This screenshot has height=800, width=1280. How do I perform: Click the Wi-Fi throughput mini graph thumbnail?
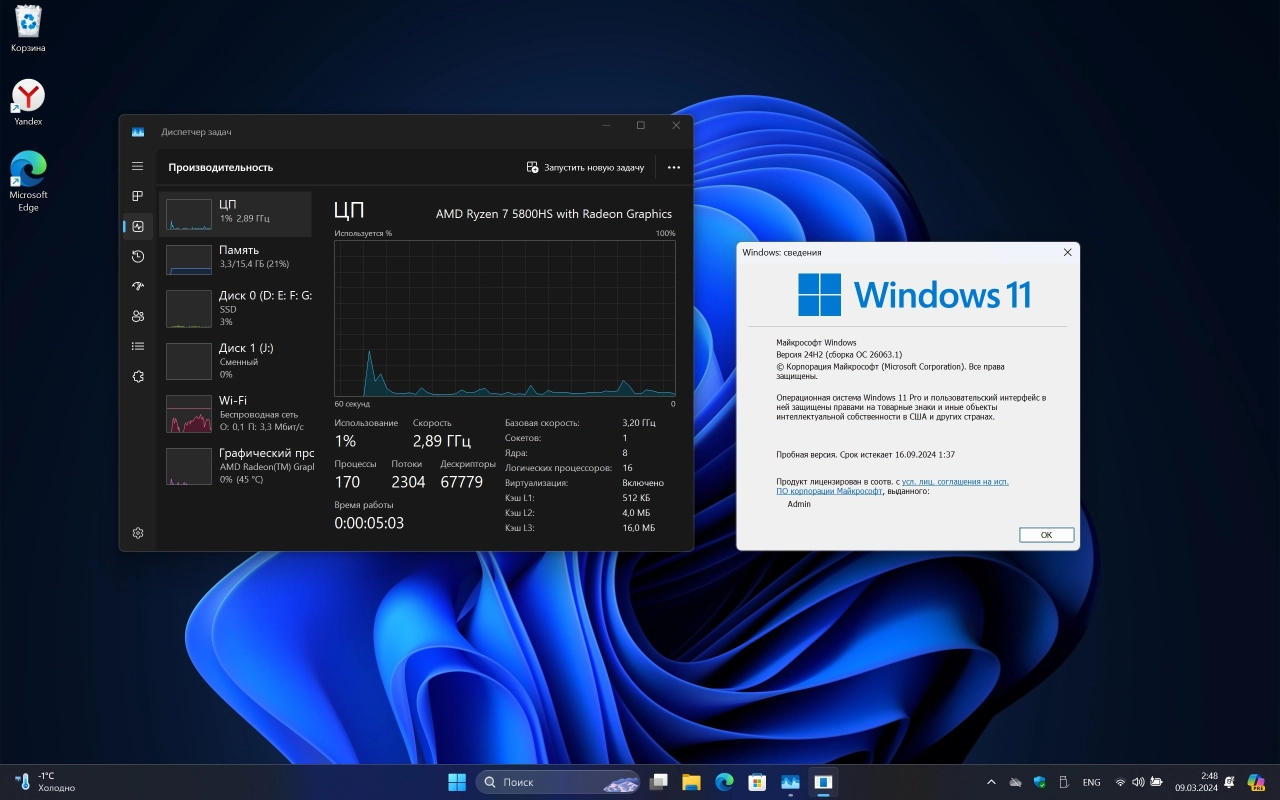(x=188, y=413)
